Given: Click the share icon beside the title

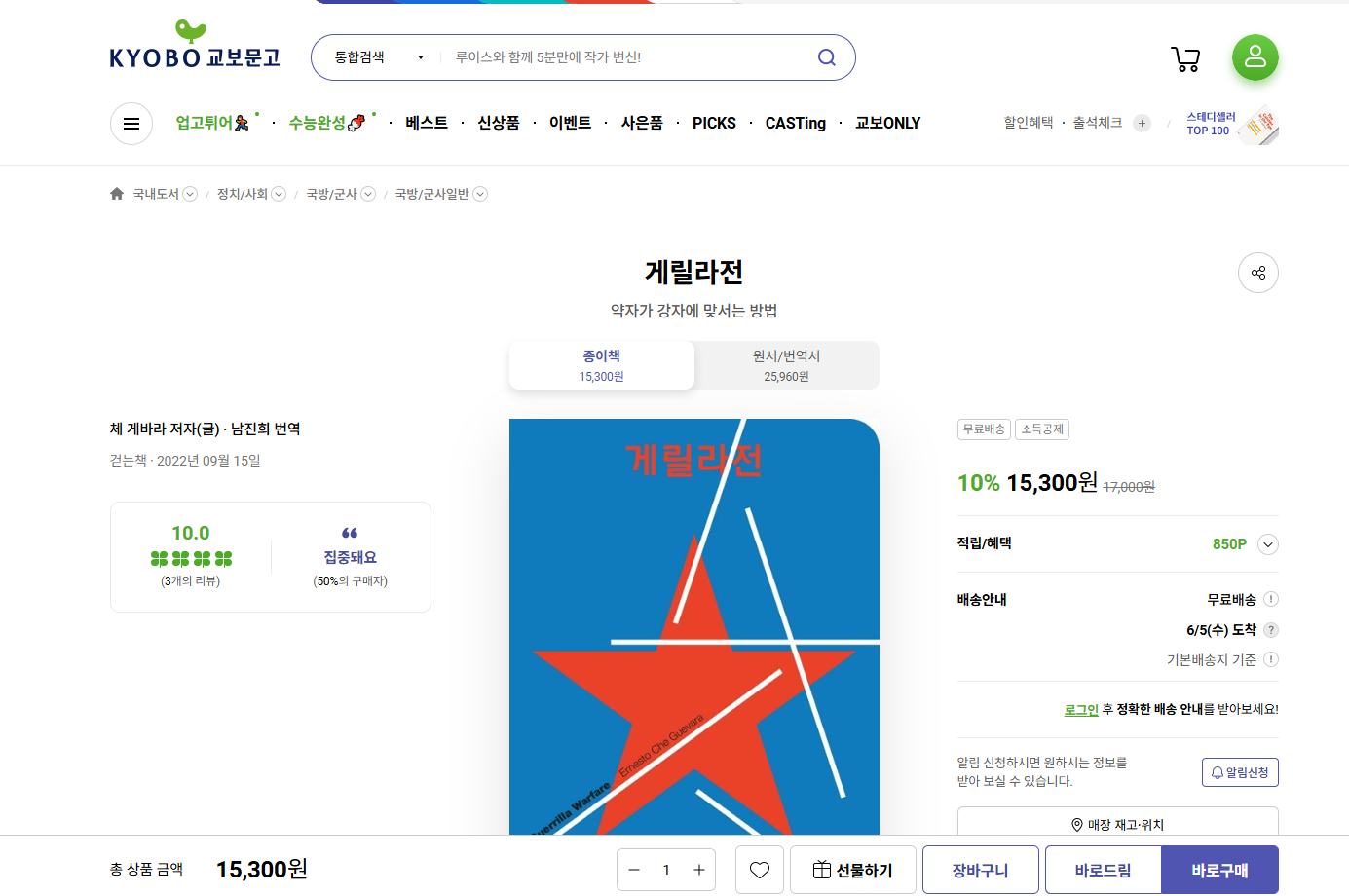Looking at the screenshot, I should 1258,273.
